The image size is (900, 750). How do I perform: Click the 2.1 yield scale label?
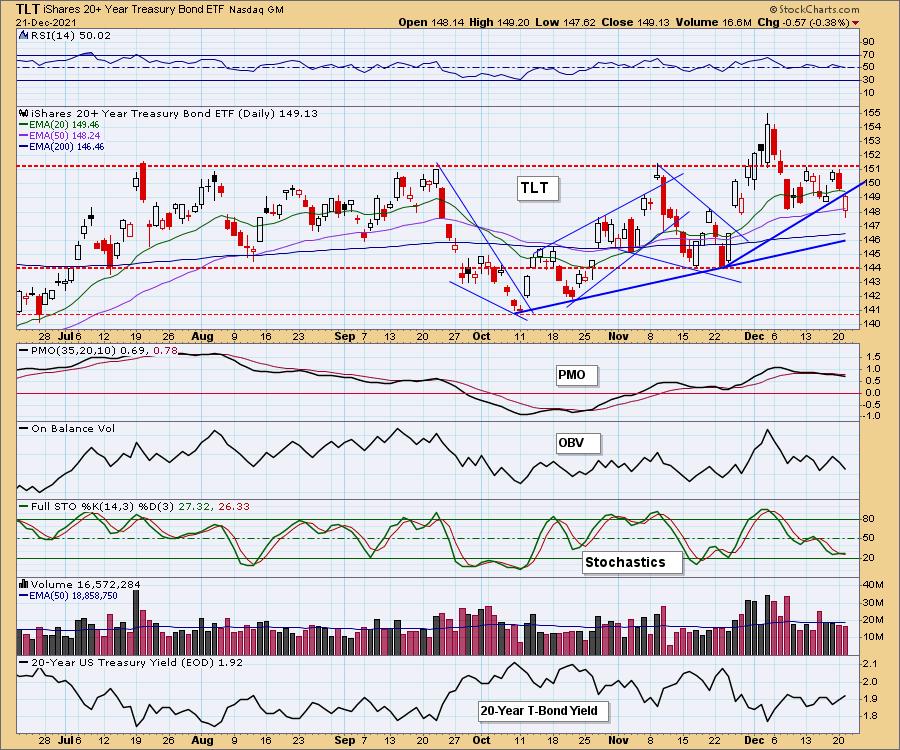click(x=870, y=664)
